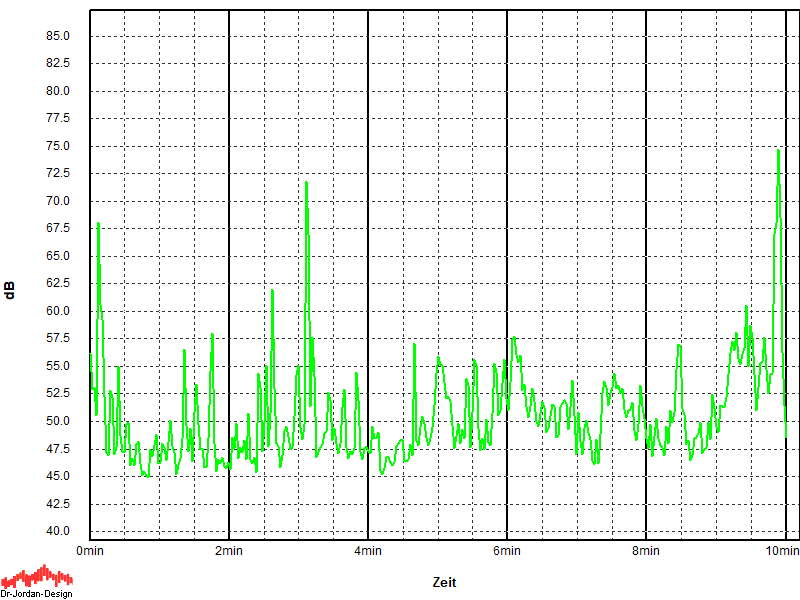Click the 40.0 dB scale label
Screen dimensions: 800x600
click(x=58, y=531)
